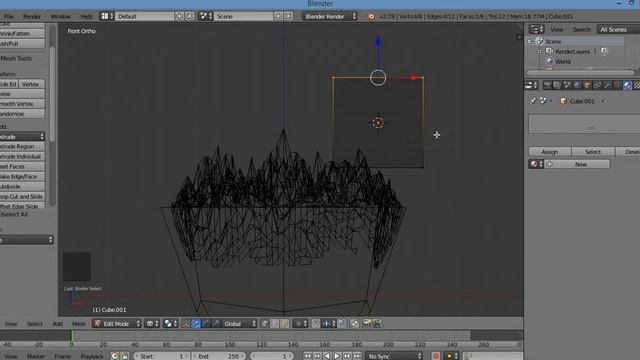
Task: Open the 3D view Add menu
Action: pyautogui.click(x=58, y=324)
